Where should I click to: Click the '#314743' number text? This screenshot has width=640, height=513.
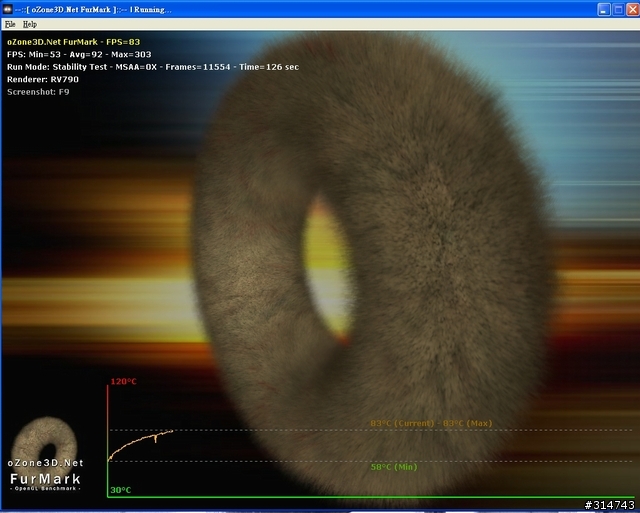609,505
